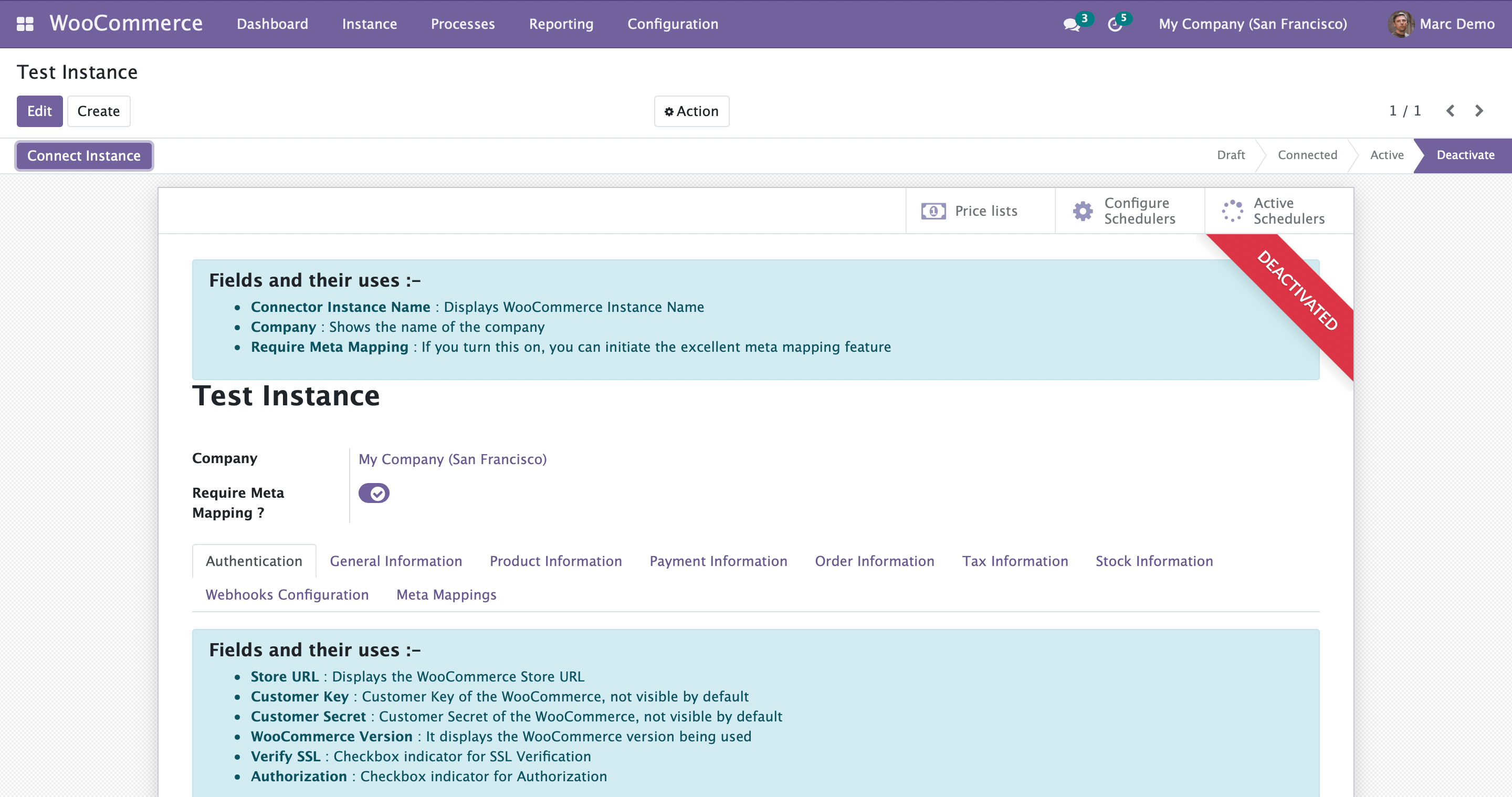Open the Reporting menu
1512x797 pixels.
pos(561,24)
